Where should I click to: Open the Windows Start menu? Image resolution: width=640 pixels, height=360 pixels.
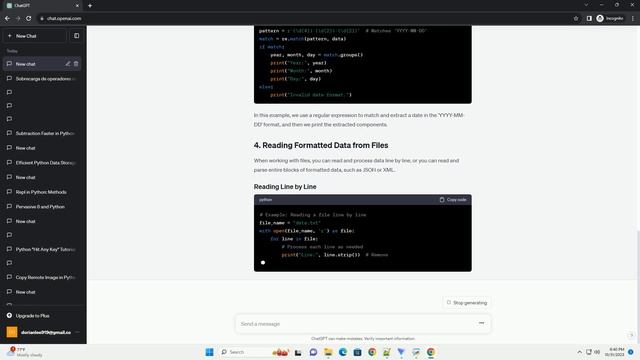click(209, 352)
